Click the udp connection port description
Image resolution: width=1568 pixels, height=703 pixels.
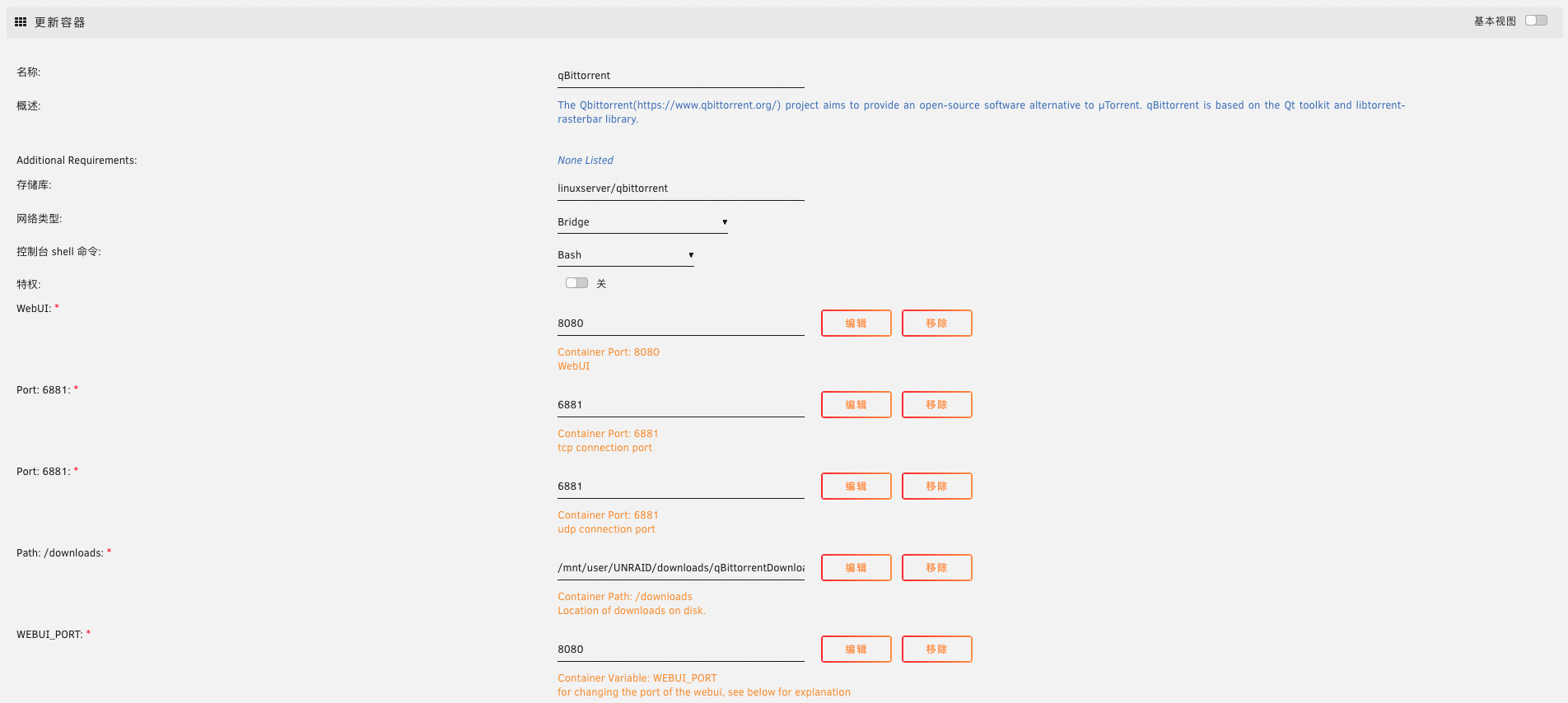pyautogui.click(x=607, y=529)
